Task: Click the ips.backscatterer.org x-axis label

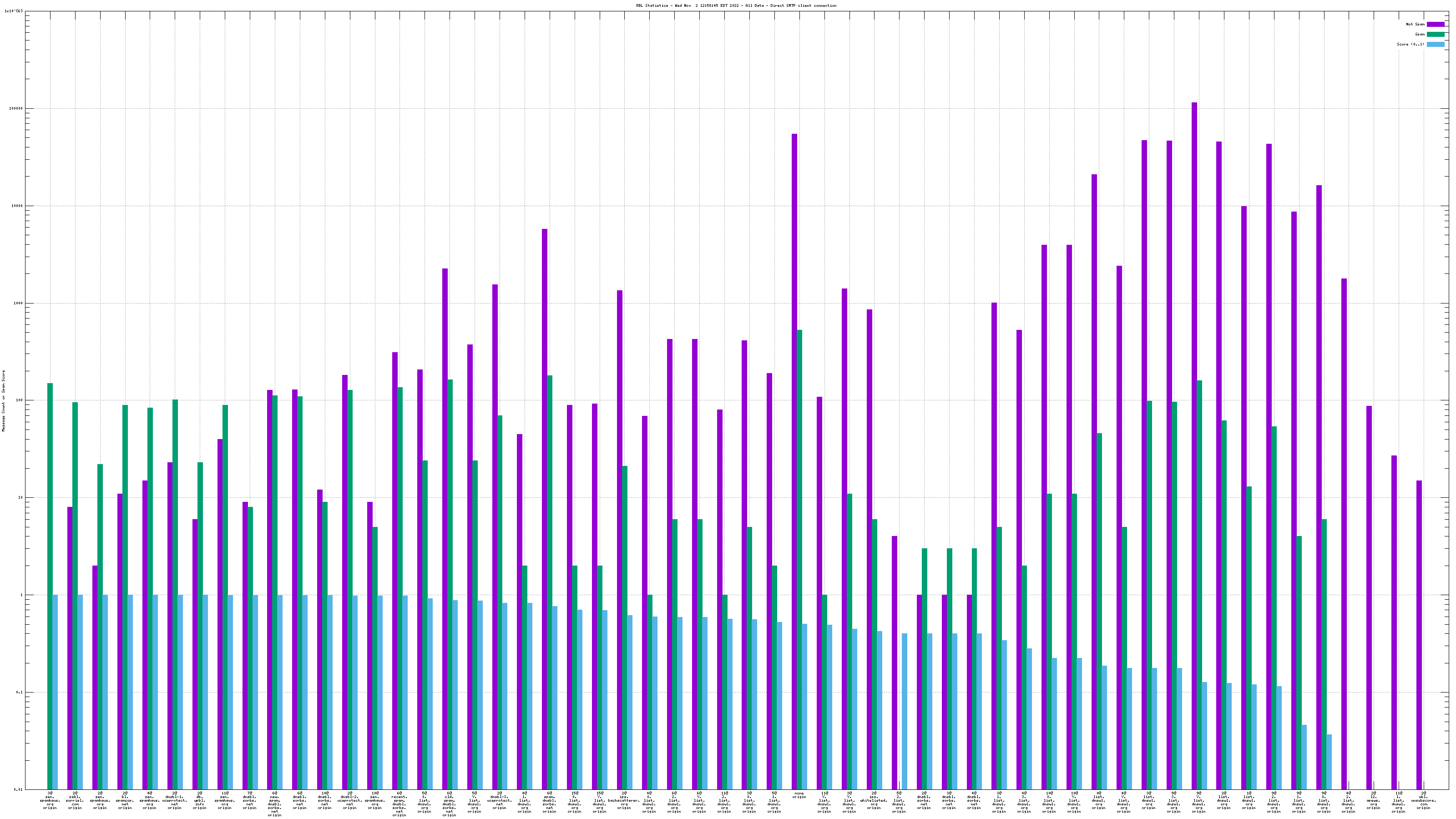Action: 624,800
